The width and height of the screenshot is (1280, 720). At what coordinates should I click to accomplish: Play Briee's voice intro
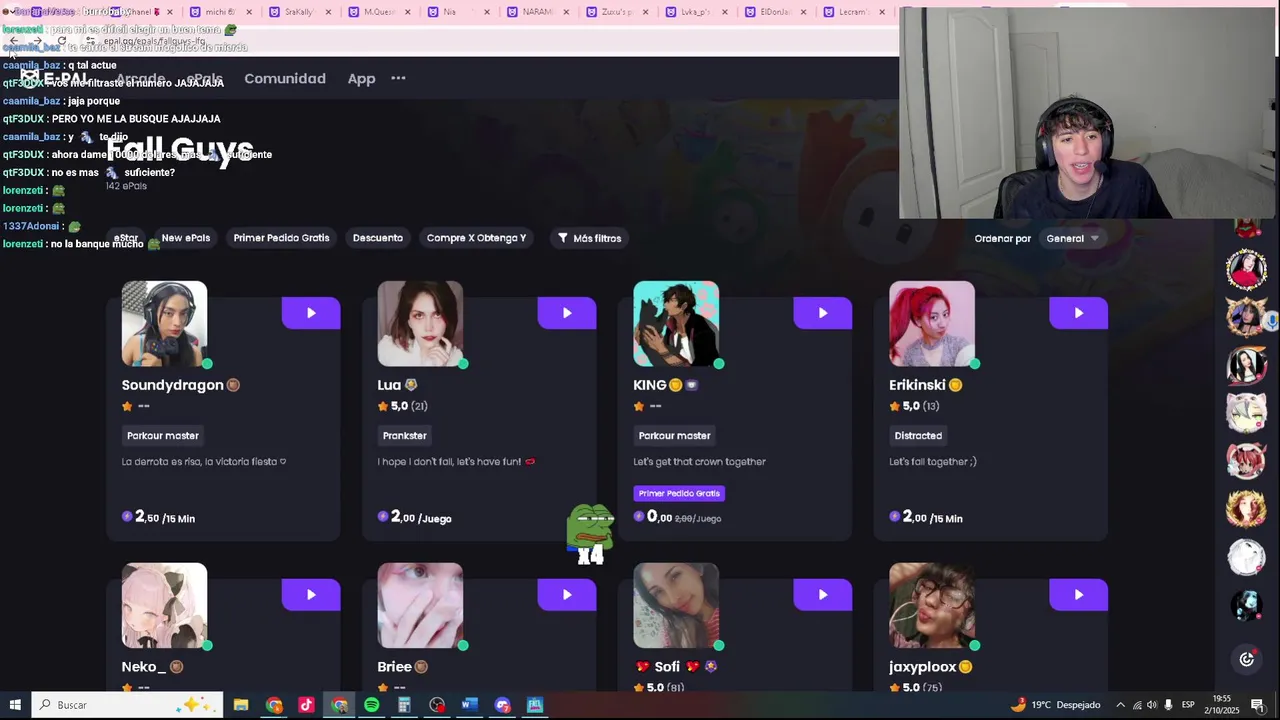click(567, 595)
